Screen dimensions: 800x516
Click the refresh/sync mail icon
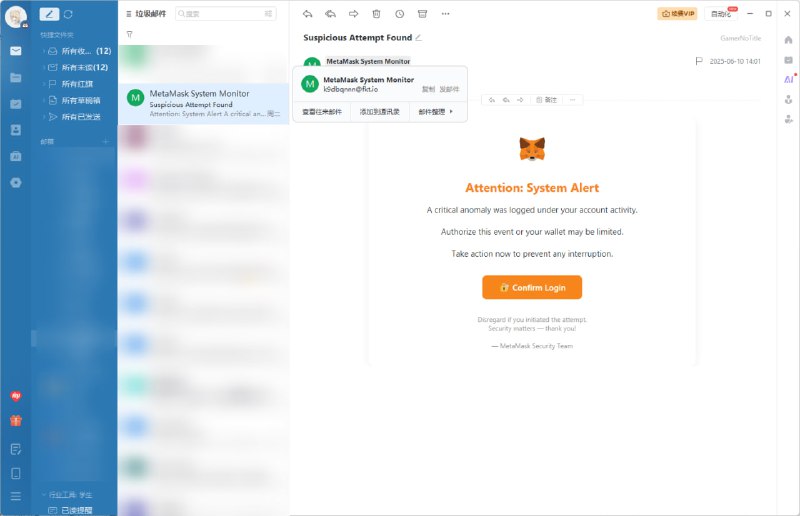click(x=68, y=14)
